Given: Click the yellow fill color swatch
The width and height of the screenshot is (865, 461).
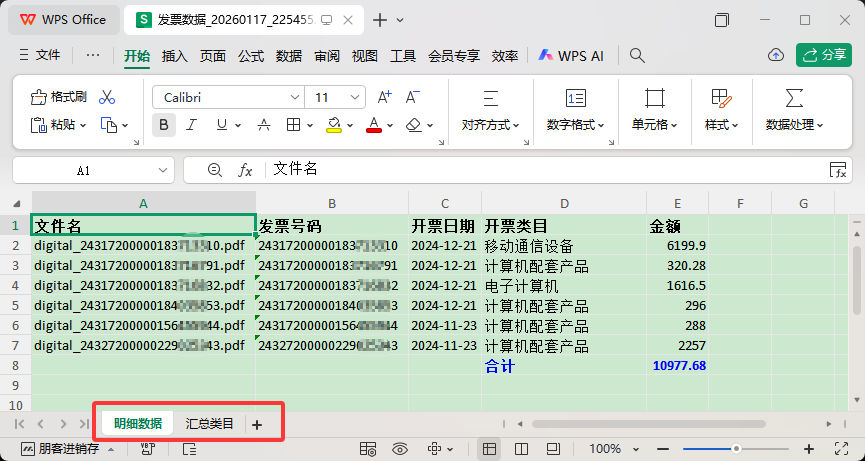Looking at the screenshot, I should pos(334,125).
